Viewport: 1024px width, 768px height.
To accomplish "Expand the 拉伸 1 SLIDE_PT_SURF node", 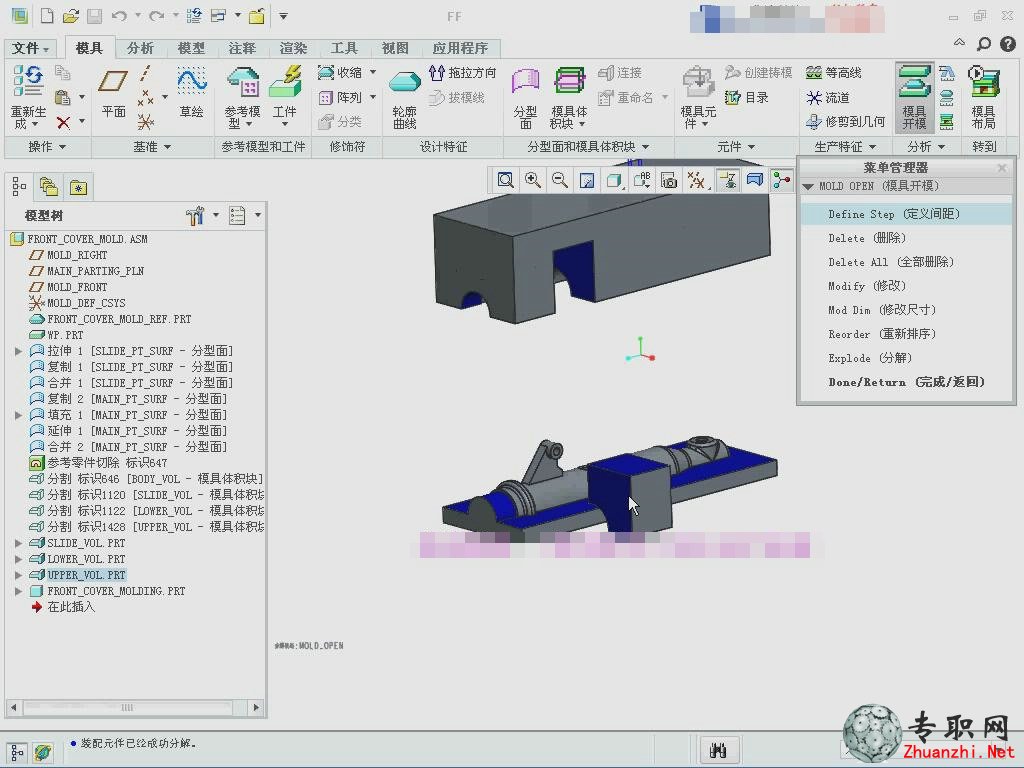I will click(x=18, y=351).
